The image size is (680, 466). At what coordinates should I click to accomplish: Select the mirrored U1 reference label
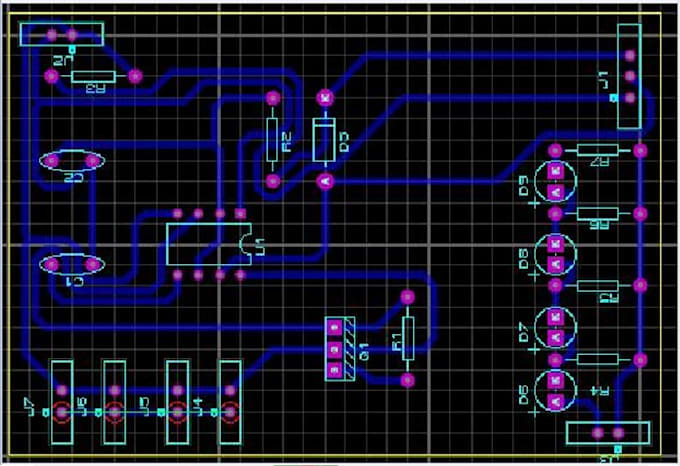260,247
